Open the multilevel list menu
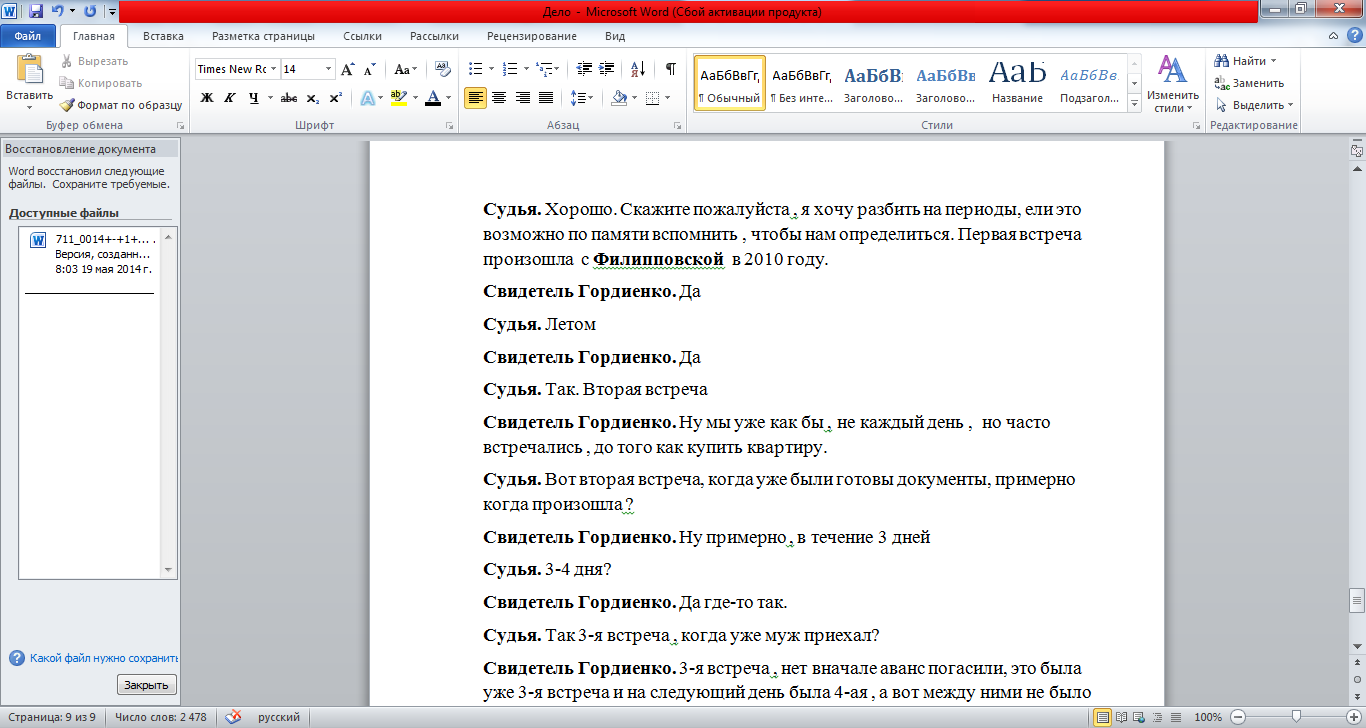Screen dimensions: 1366x728 (545, 69)
